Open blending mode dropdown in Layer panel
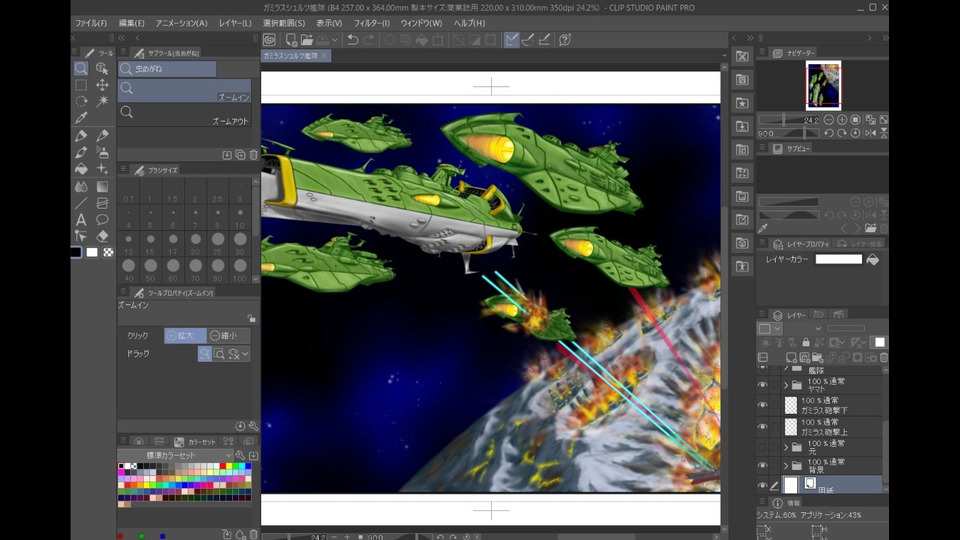This screenshot has height=540, width=960. pyautogui.click(x=818, y=329)
